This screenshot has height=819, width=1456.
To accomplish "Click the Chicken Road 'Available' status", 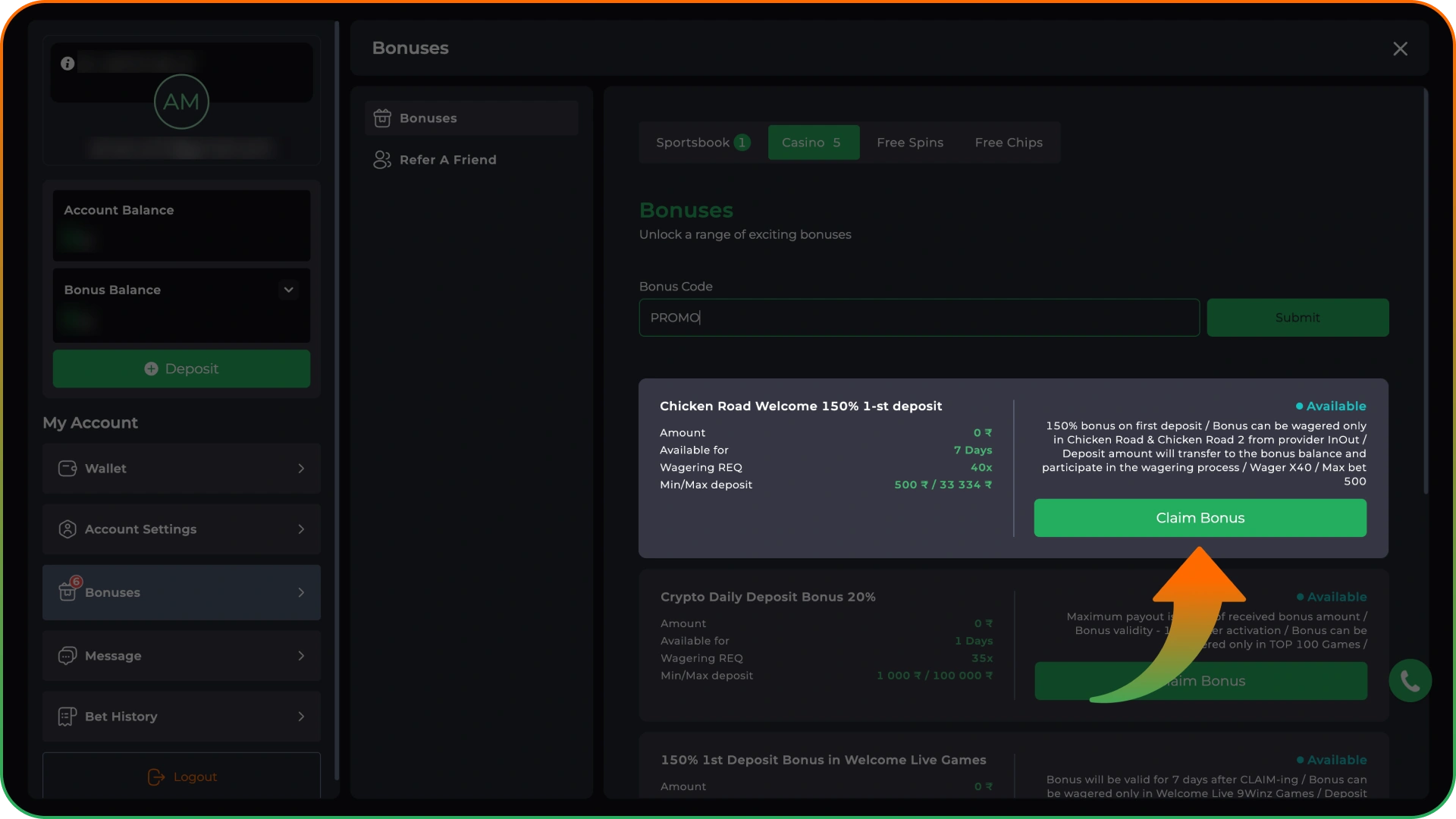I will (x=1331, y=406).
